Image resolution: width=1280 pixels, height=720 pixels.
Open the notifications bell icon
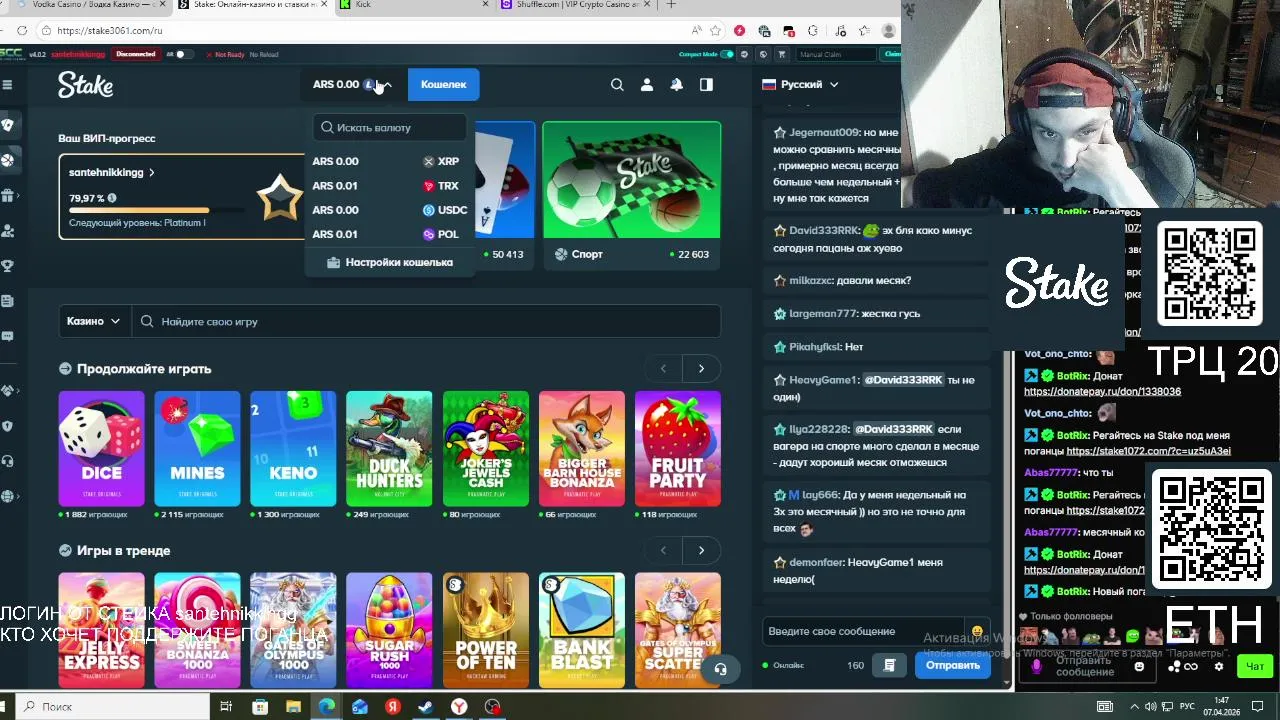677,85
